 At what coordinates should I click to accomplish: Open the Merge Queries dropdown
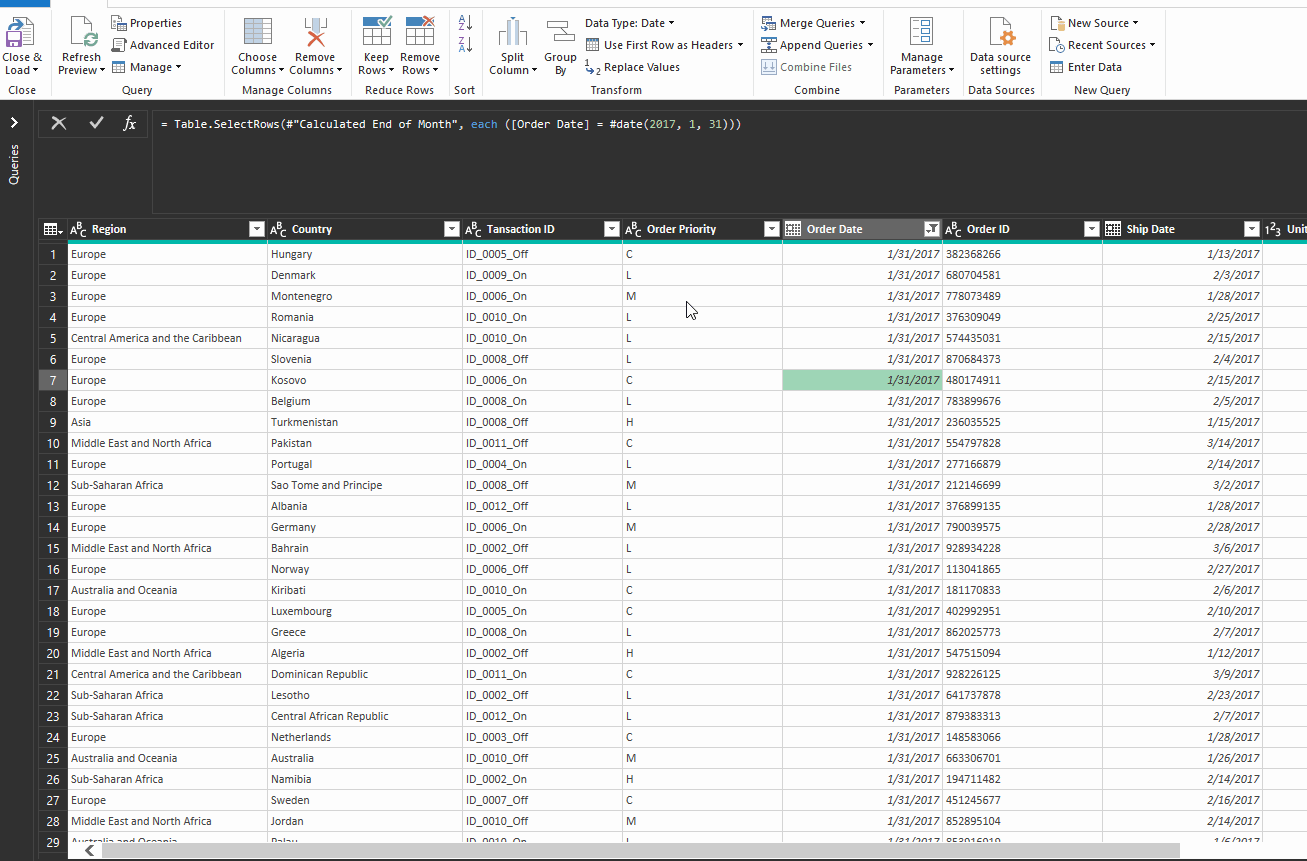point(813,23)
